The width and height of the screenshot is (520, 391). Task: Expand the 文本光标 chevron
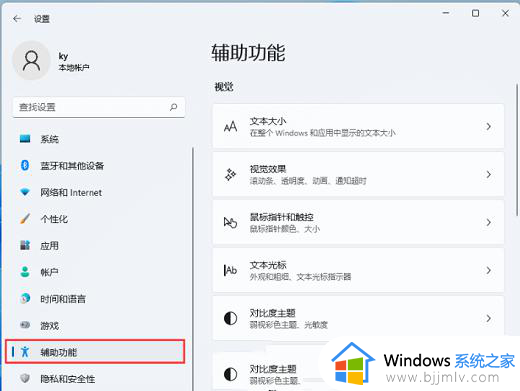point(488,270)
